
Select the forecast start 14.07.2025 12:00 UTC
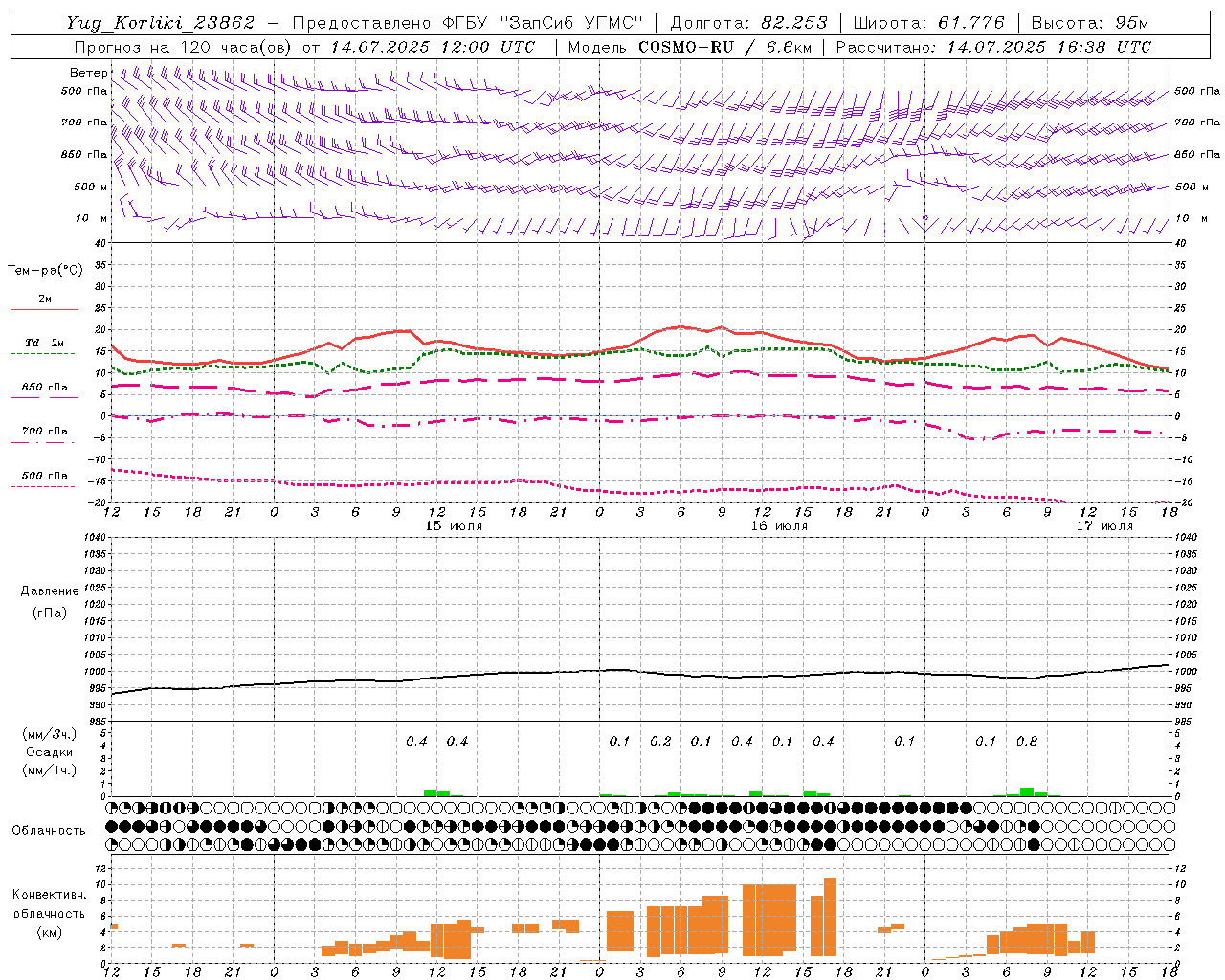pos(433,47)
